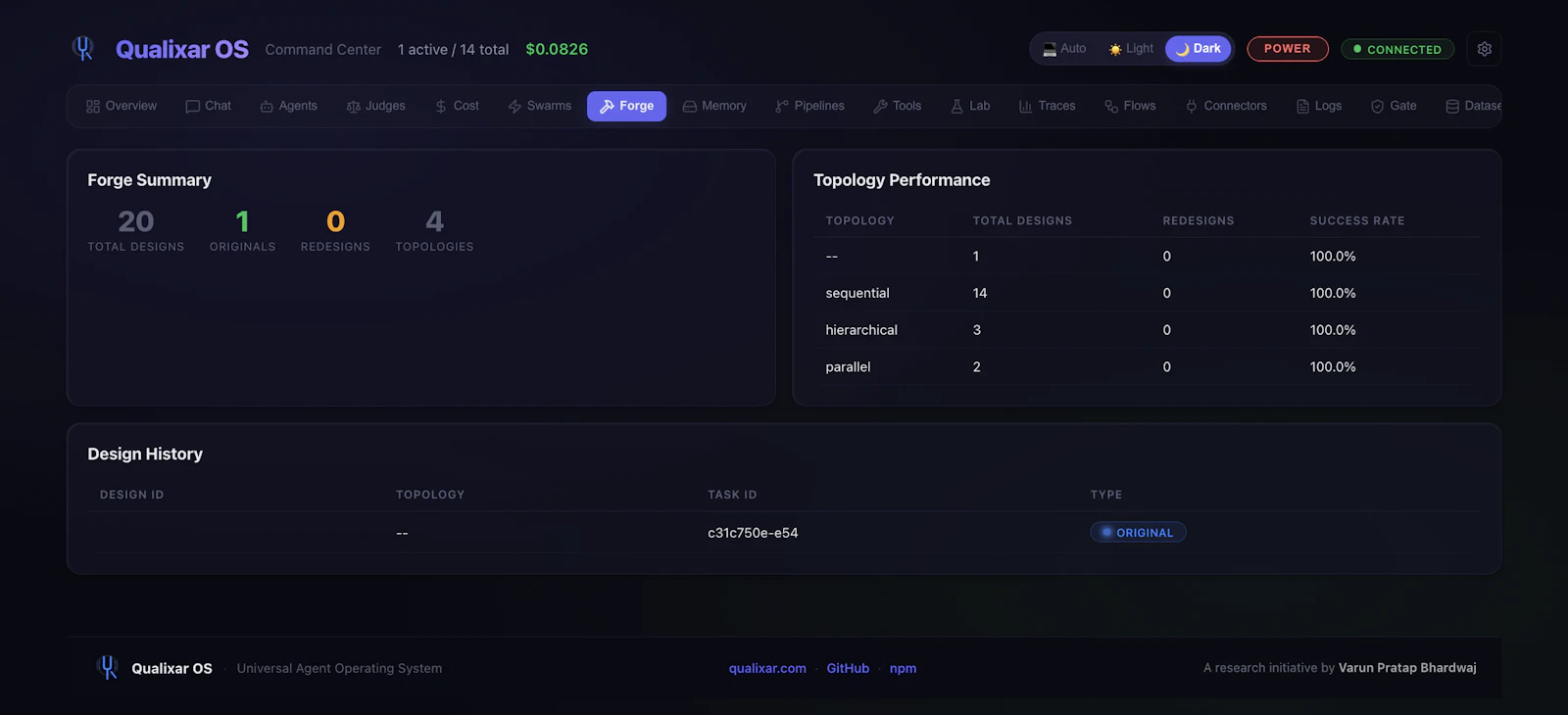The image size is (1568, 715).
Task: Click the Swarms lightning icon
Action: tap(514, 107)
